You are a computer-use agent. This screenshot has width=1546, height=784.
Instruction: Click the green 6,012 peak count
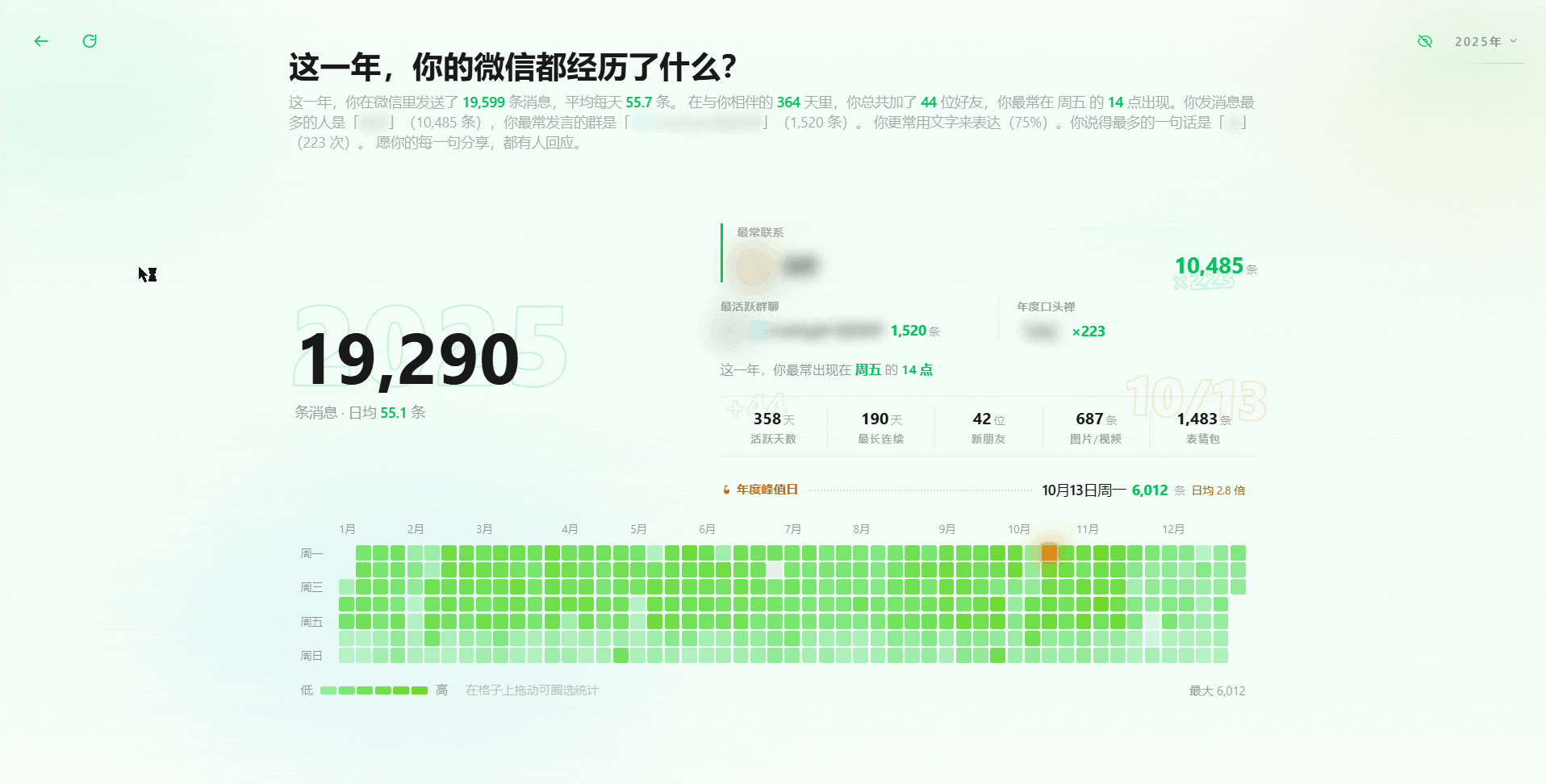(x=1150, y=490)
